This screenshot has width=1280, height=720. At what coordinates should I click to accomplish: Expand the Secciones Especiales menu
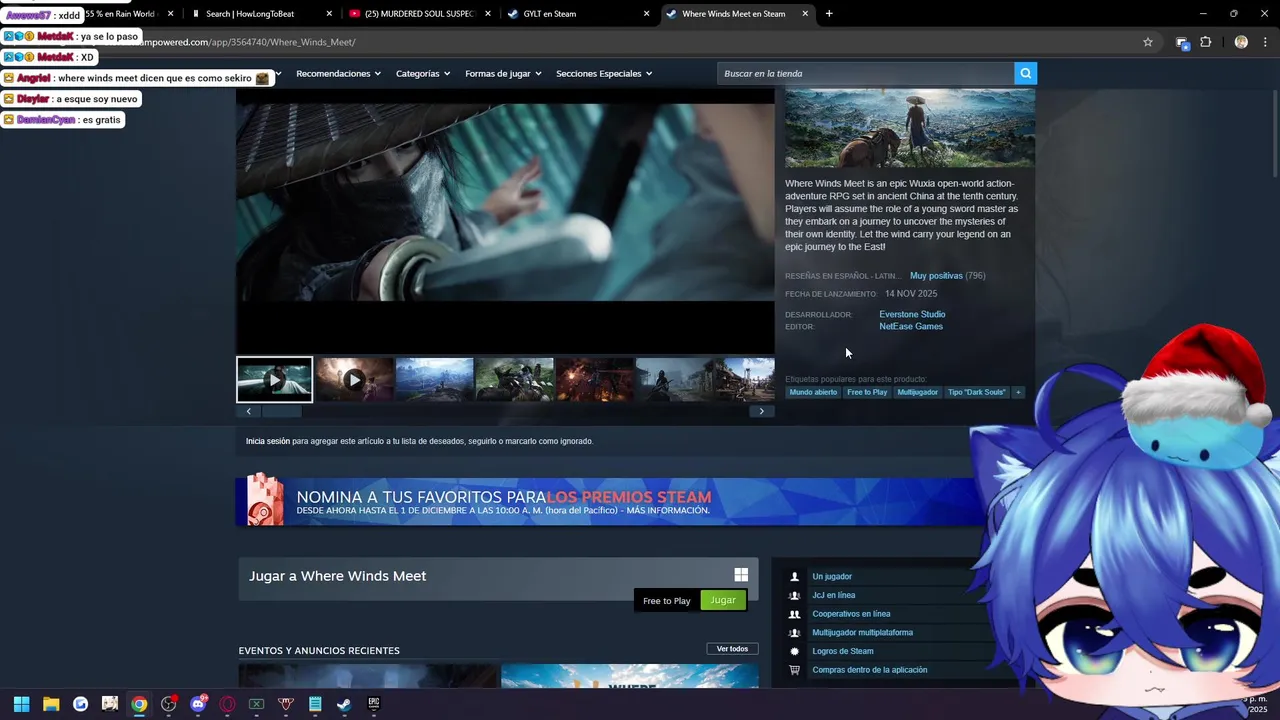604,73
